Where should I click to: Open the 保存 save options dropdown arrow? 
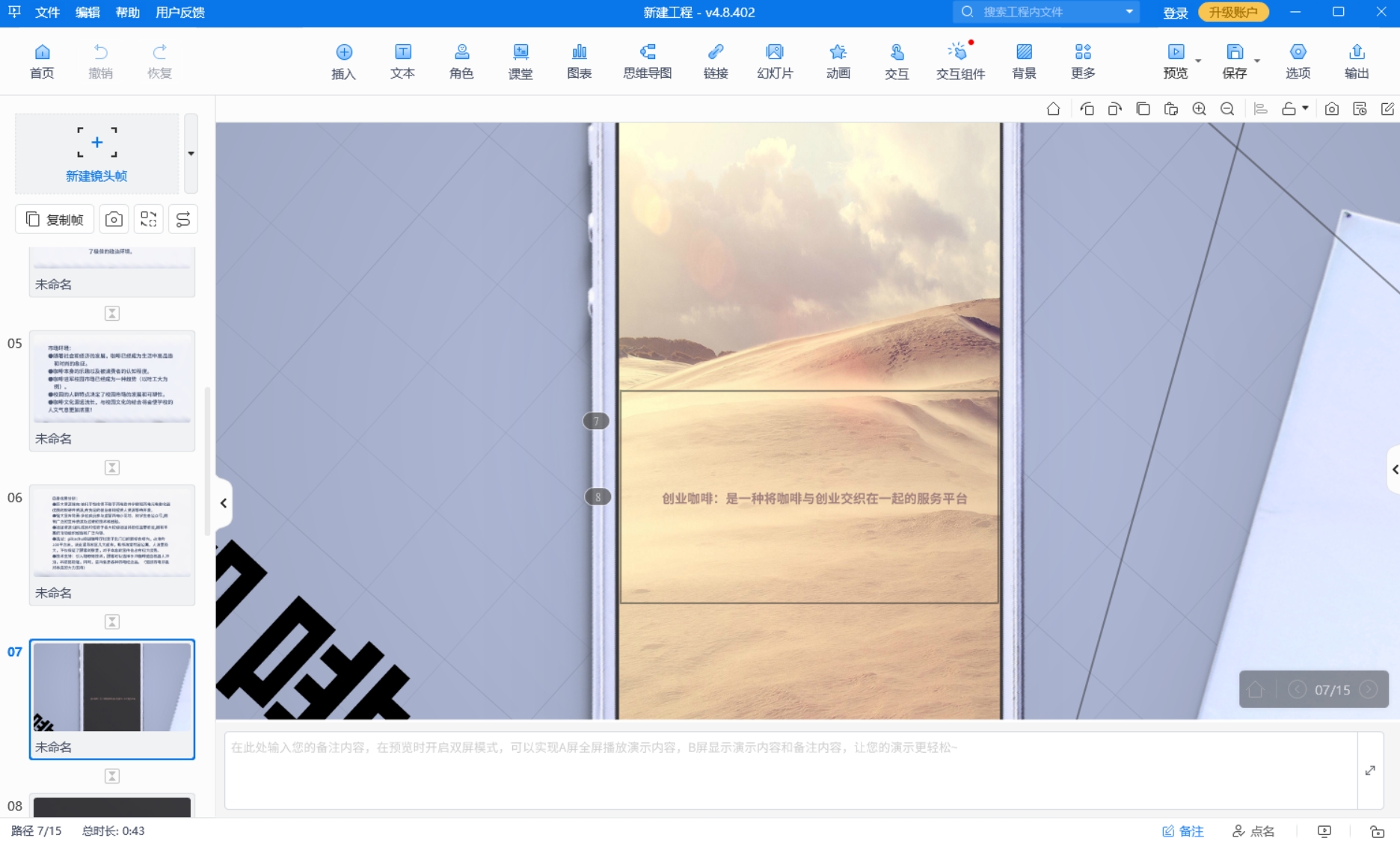pyautogui.click(x=1257, y=61)
